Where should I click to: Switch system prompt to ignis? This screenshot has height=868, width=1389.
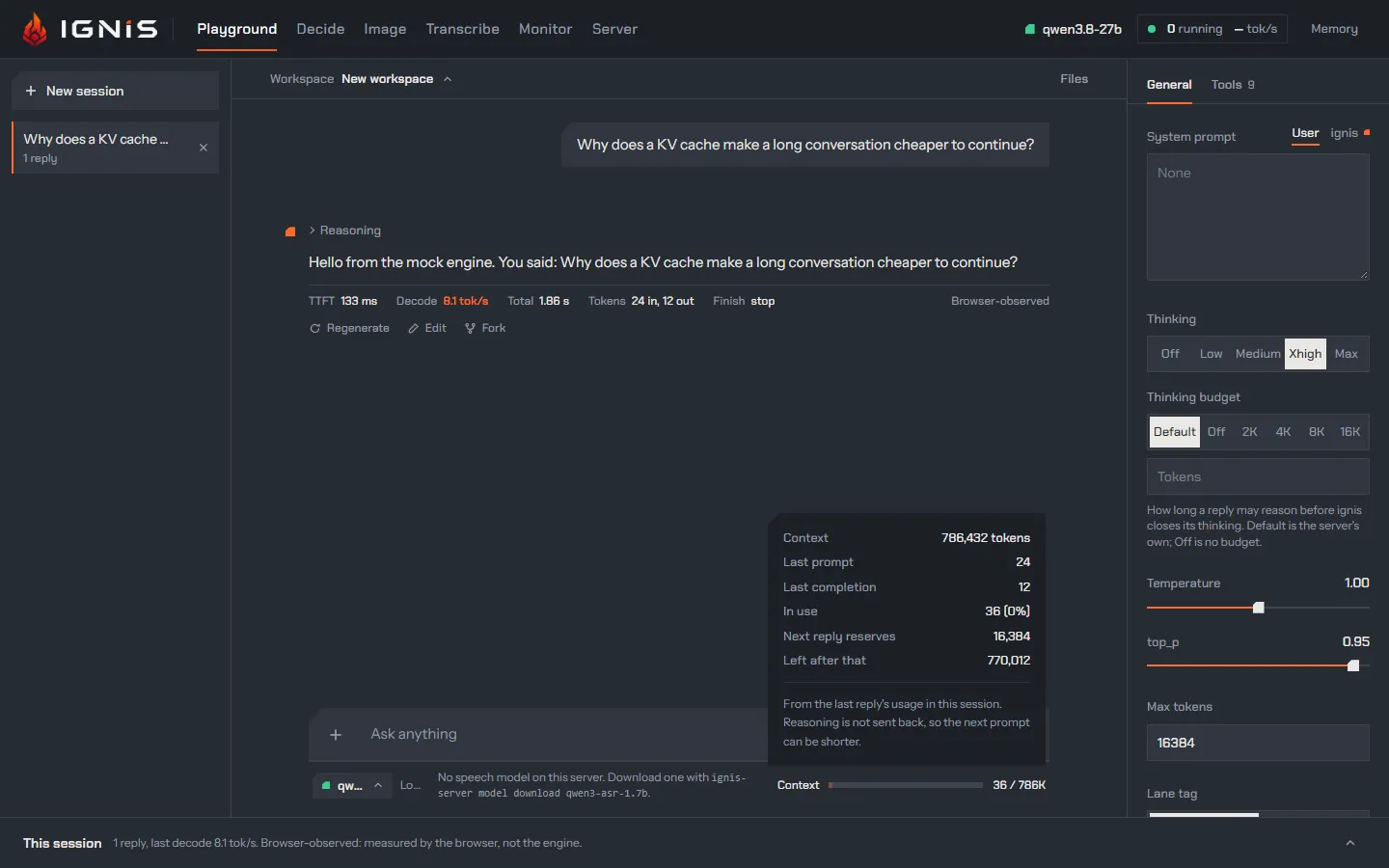point(1349,133)
